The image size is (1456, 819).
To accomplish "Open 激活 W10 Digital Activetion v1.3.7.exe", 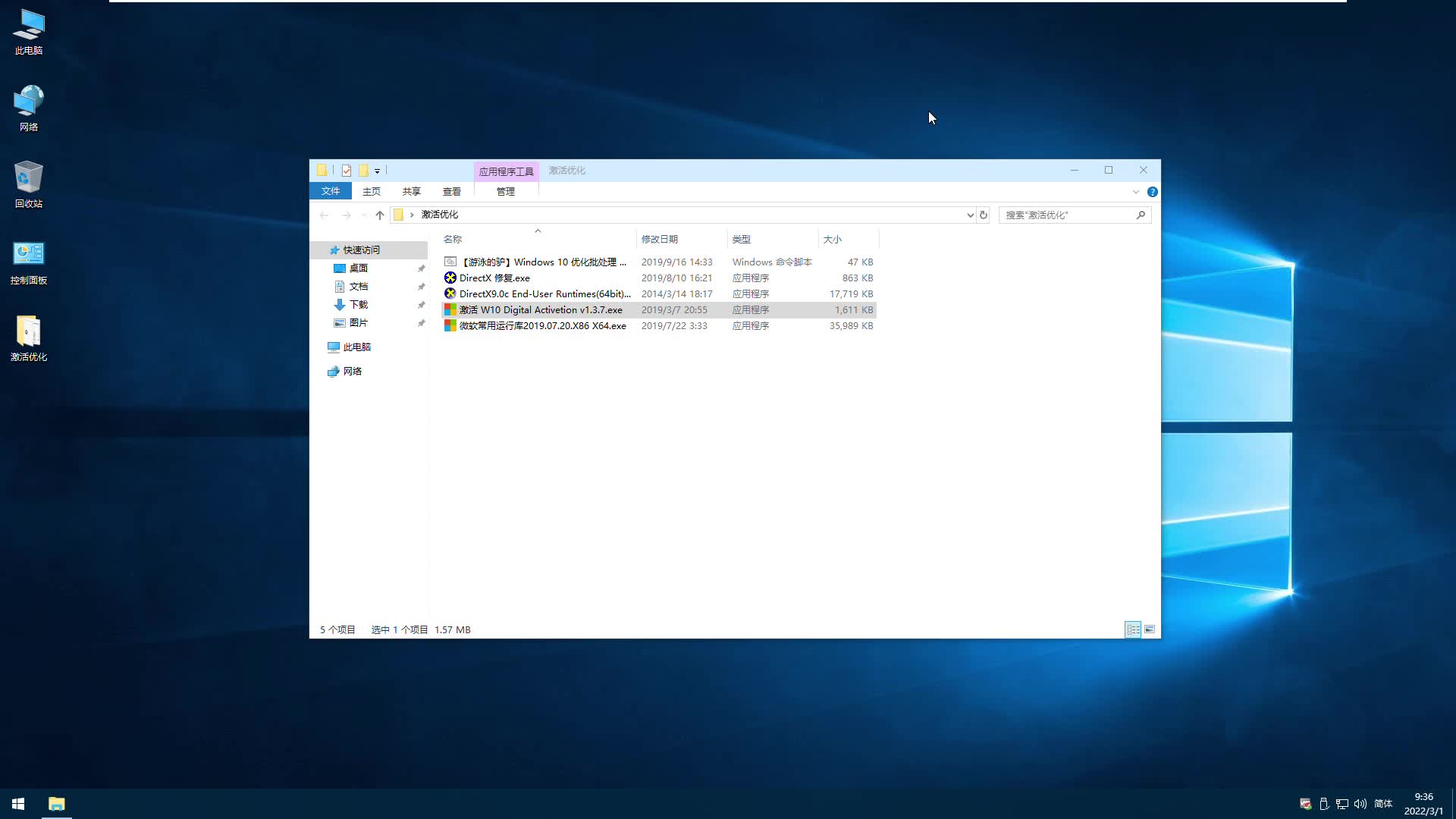I will point(541,309).
